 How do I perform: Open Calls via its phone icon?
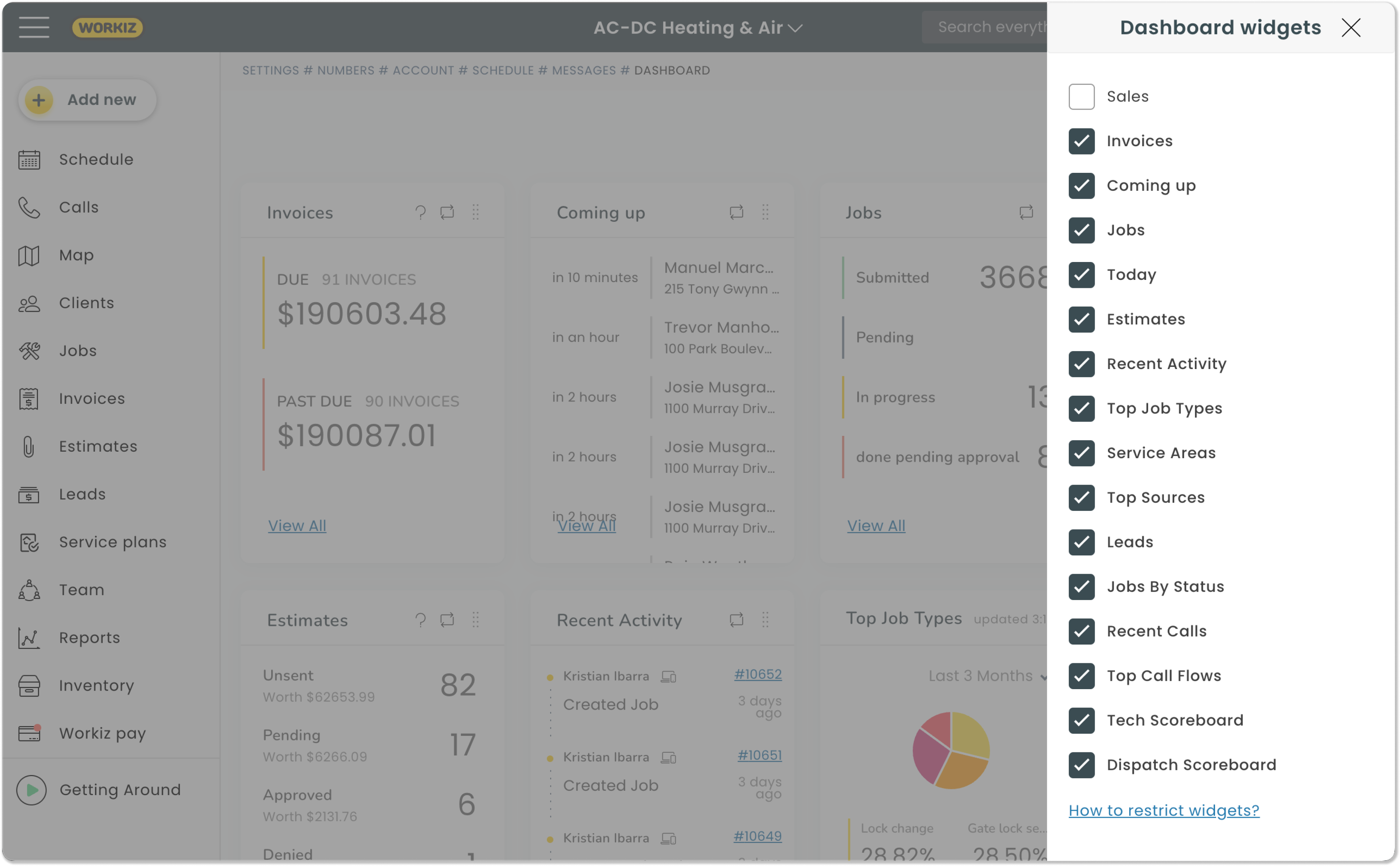pyautogui.click(x=29, y=207)
